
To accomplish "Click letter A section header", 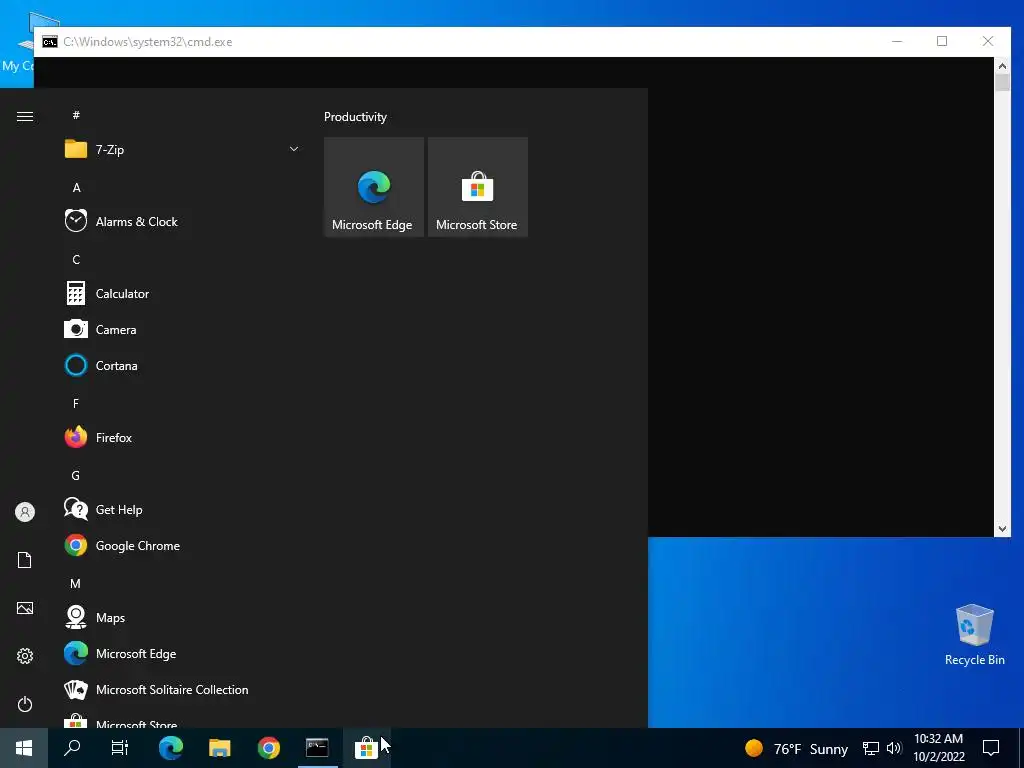I will (76, 187).
